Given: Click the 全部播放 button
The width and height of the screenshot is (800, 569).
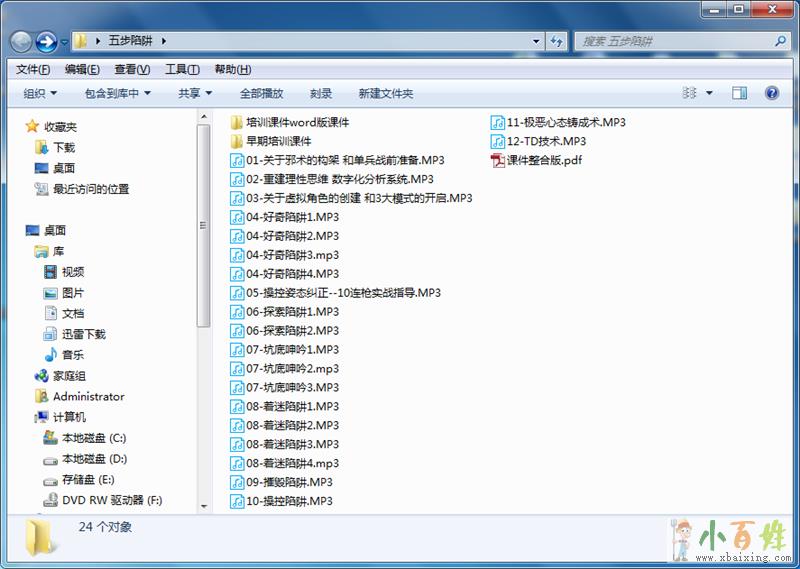Looking at the screenshot, I should click(261, 93).
